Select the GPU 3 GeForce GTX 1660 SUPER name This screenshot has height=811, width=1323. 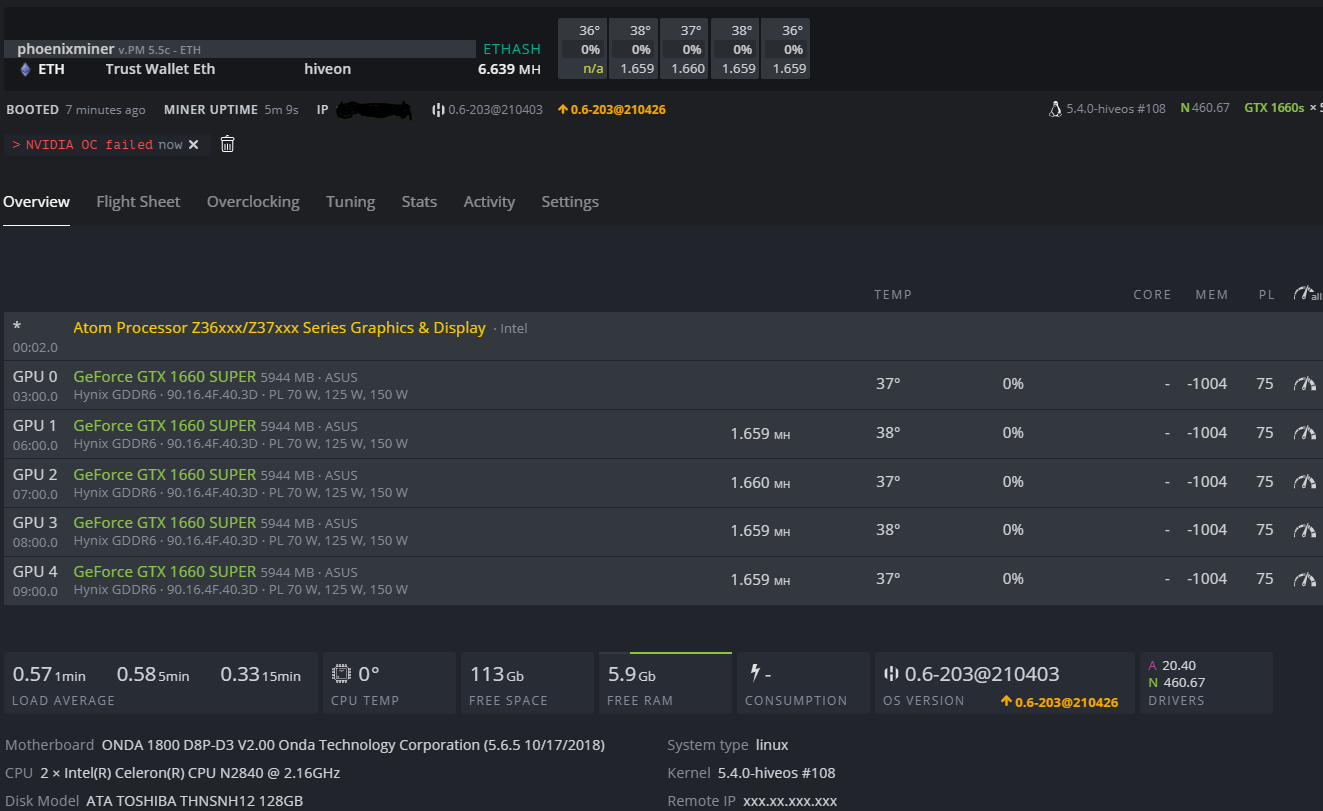click(x=165, y=522)
